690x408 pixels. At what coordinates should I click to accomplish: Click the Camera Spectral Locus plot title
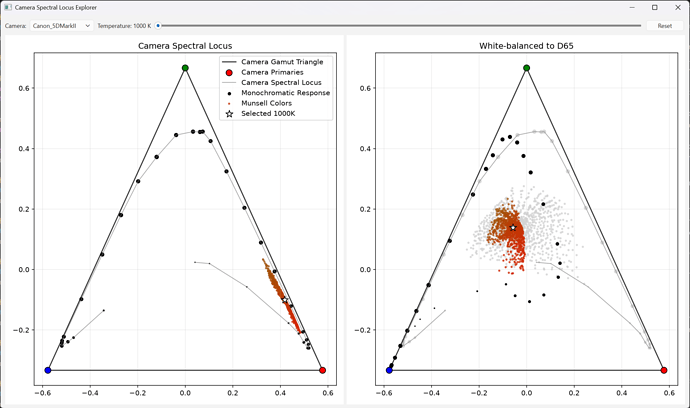click(185, 46)
